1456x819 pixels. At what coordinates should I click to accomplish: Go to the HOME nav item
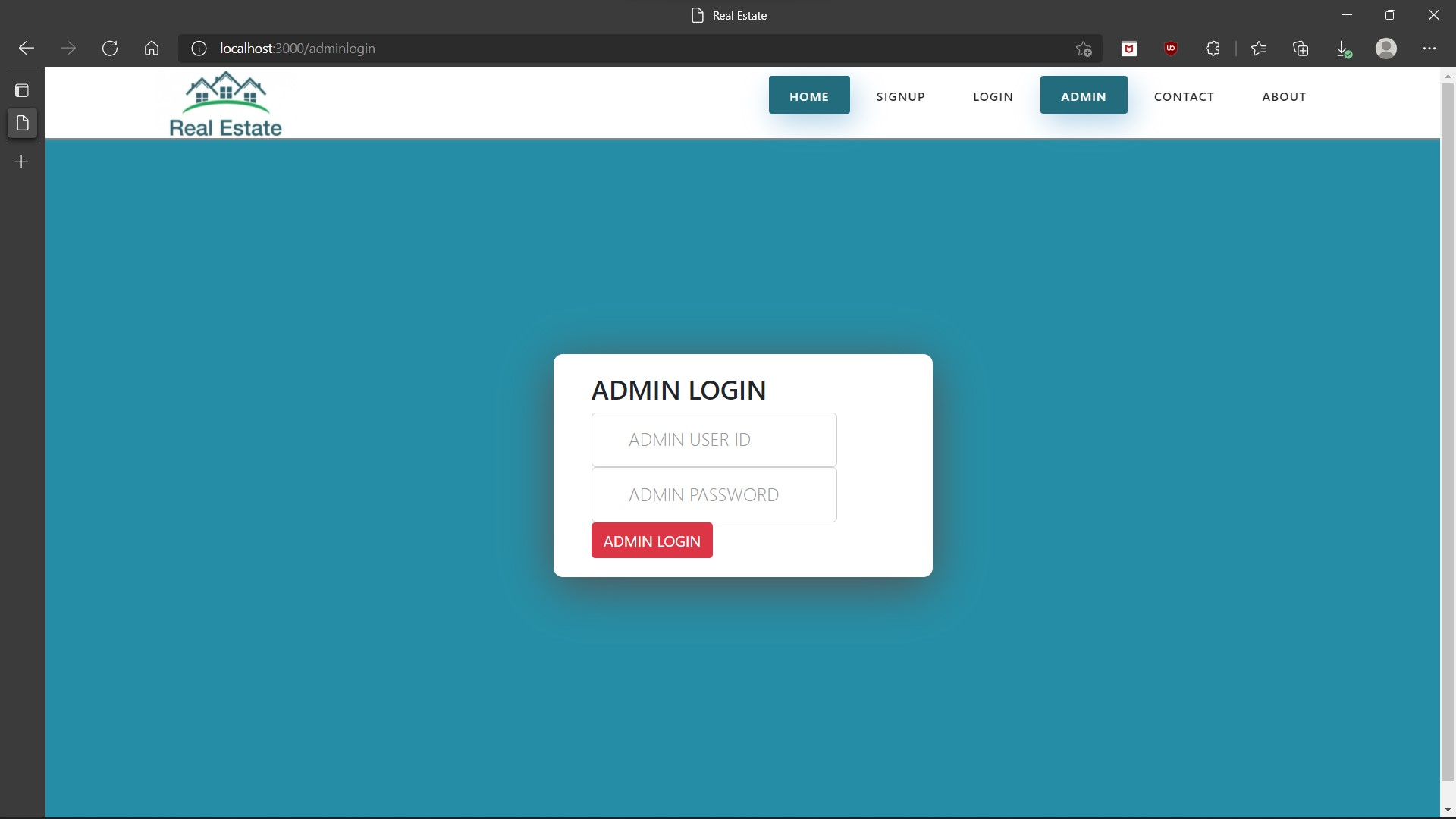coord(809,95)
